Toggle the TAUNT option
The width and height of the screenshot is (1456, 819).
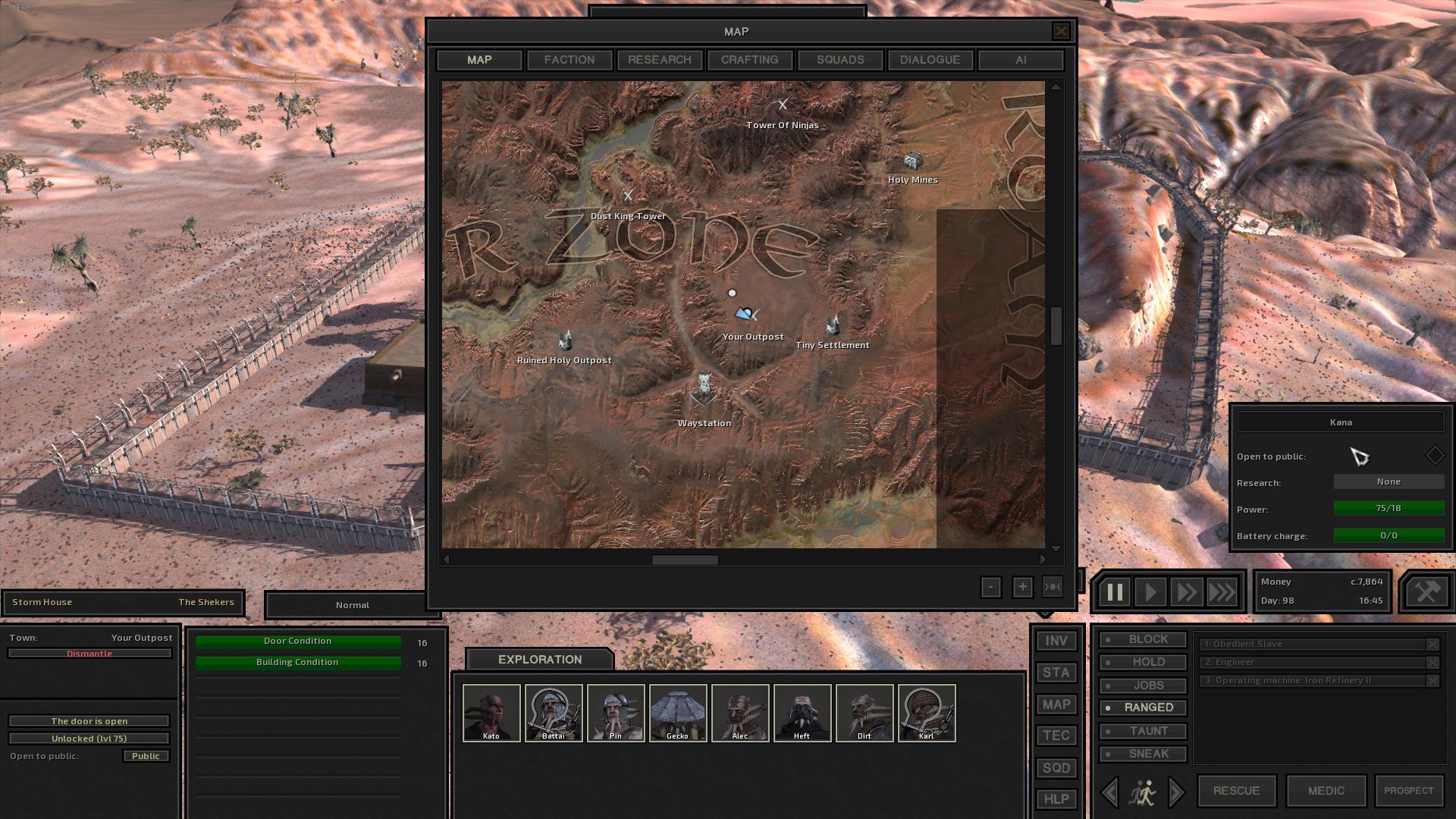tap(1143, 731)
